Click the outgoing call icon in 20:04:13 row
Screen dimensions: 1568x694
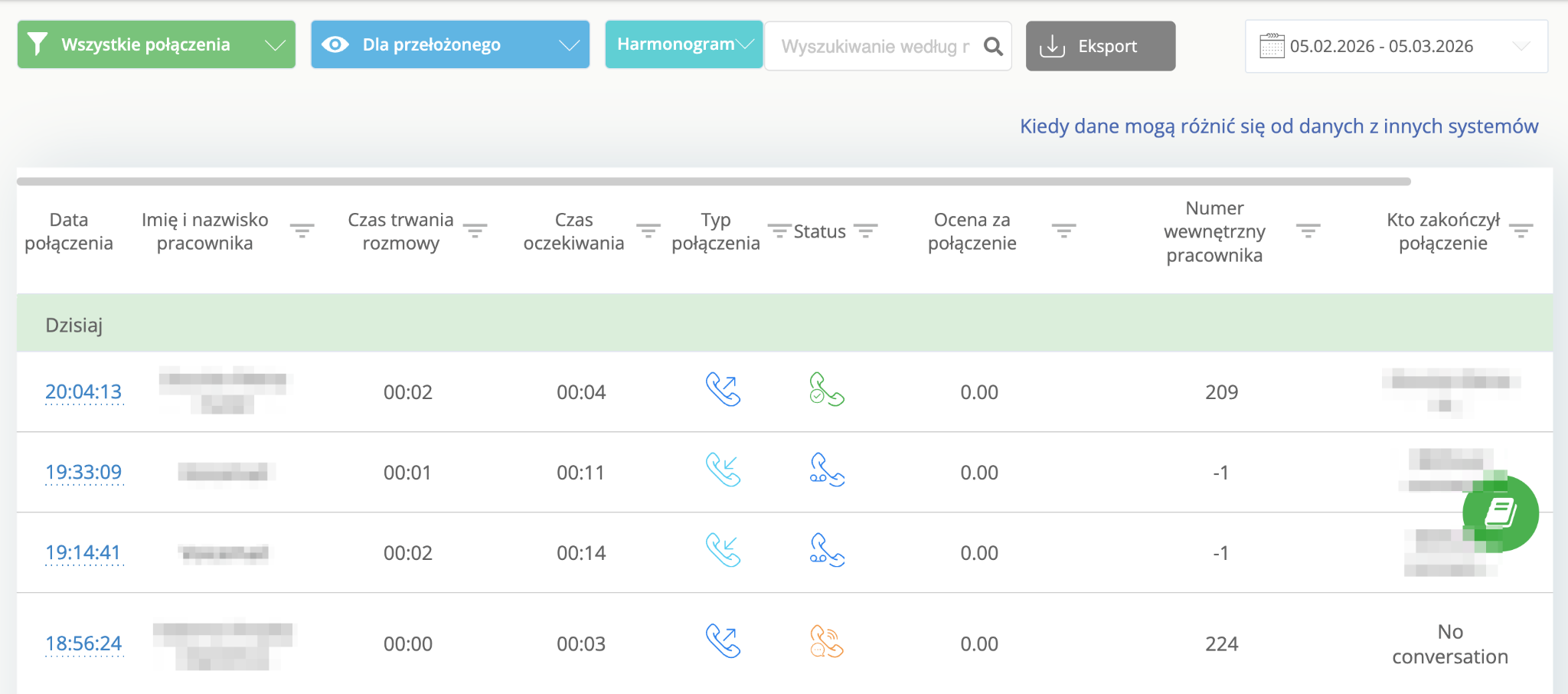point(723,390)
